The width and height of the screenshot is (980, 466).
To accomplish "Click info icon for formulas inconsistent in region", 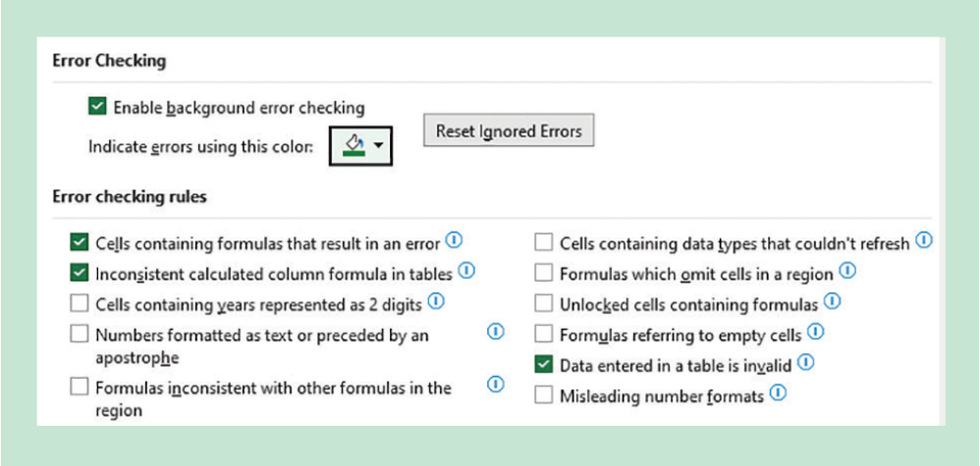I will click(x=495, y=384).
